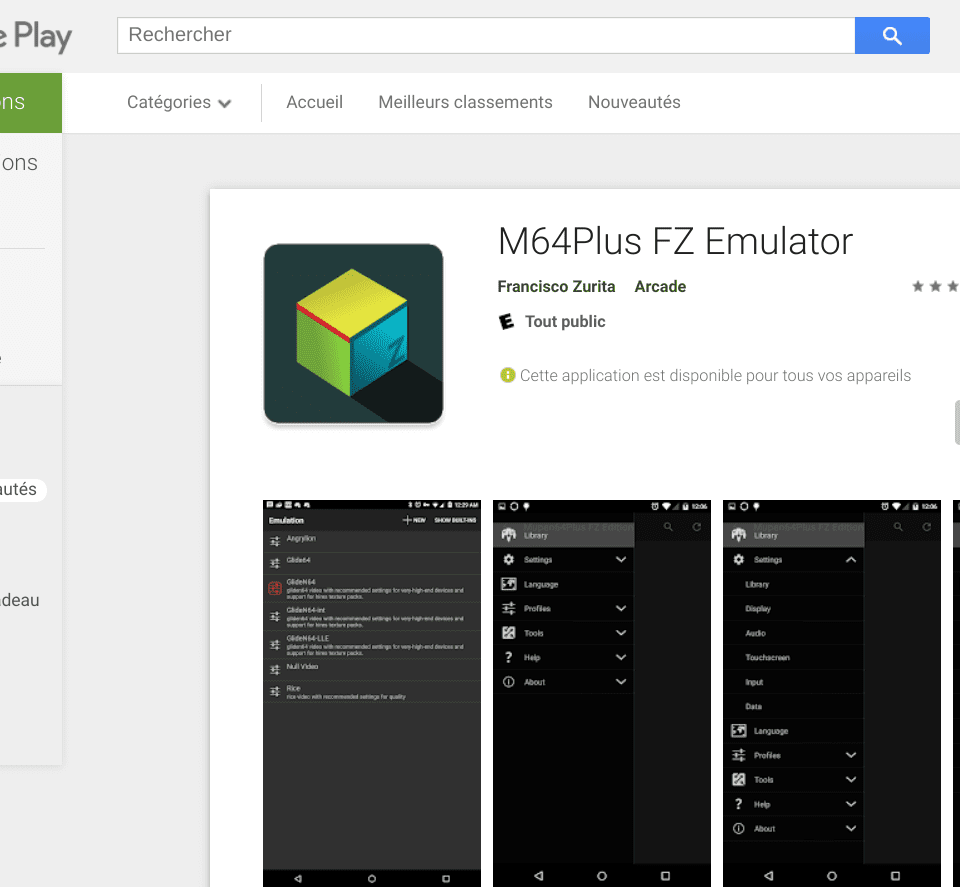960x887 pixels.
Task: Click Tools chevron in second screenshot
Action: coord(621,633)
